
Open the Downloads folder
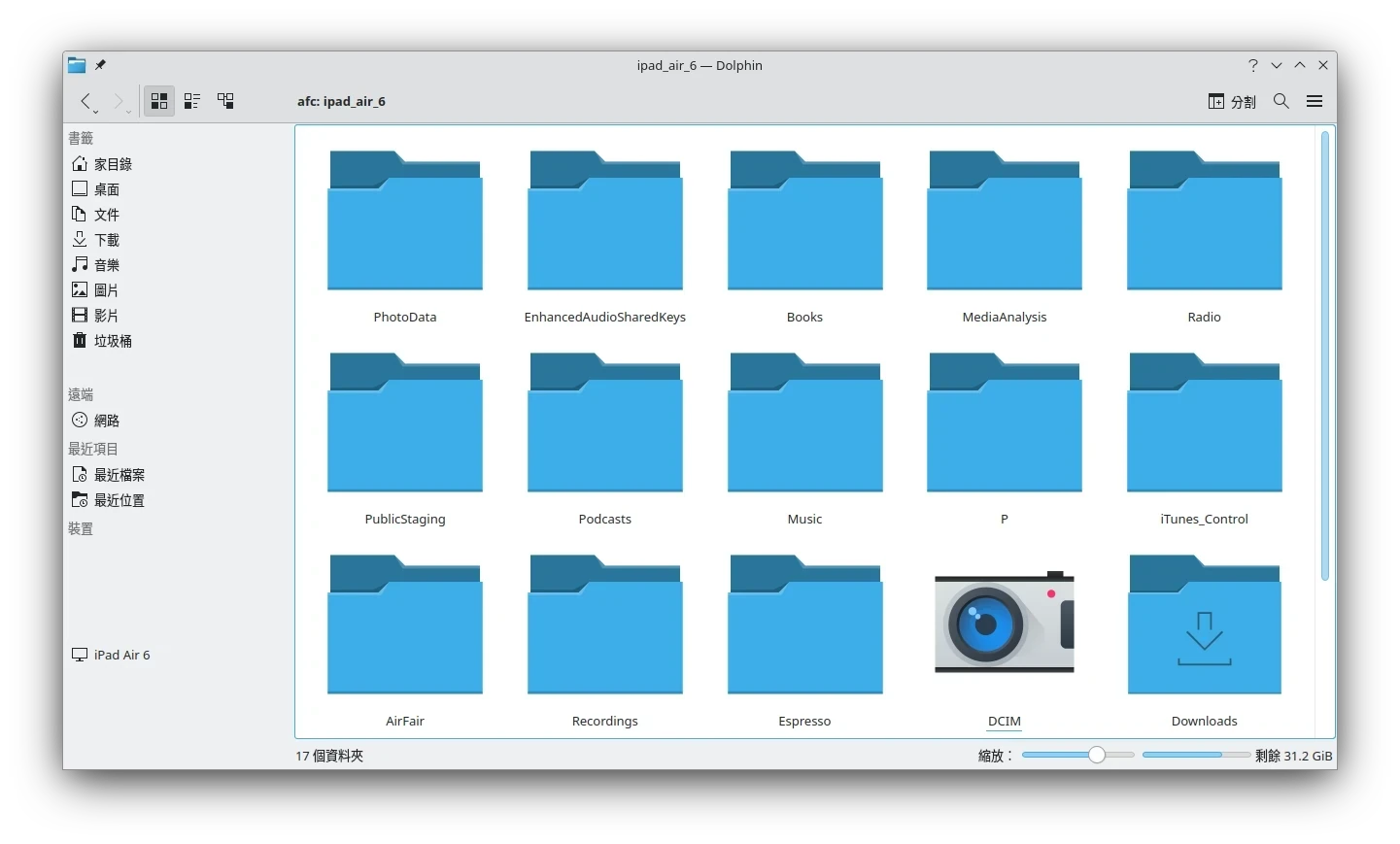(1204, 625)
